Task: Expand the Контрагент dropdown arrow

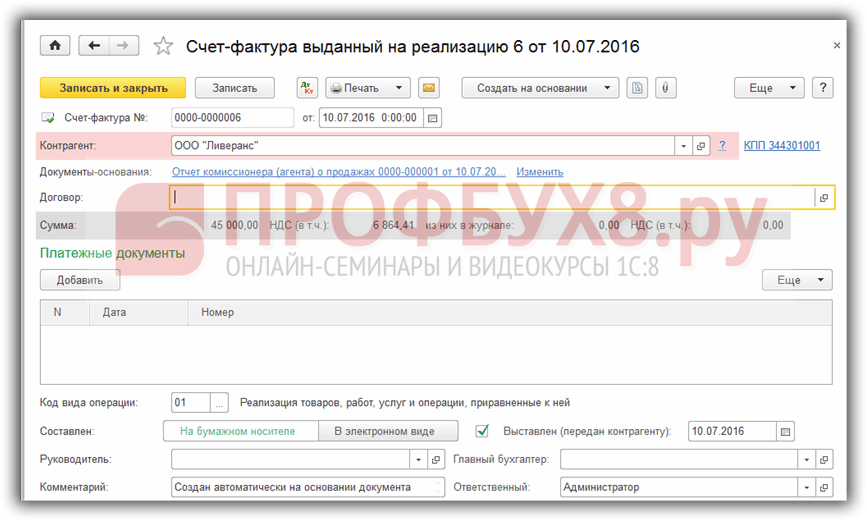Action: point(683,146)
